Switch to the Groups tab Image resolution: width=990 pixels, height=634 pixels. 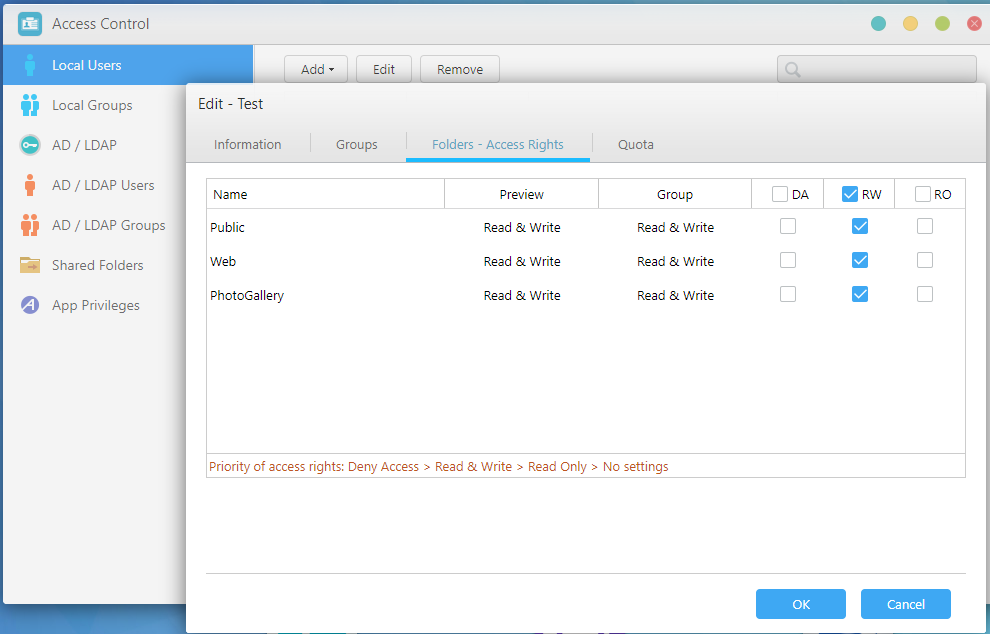coord(357,145)
